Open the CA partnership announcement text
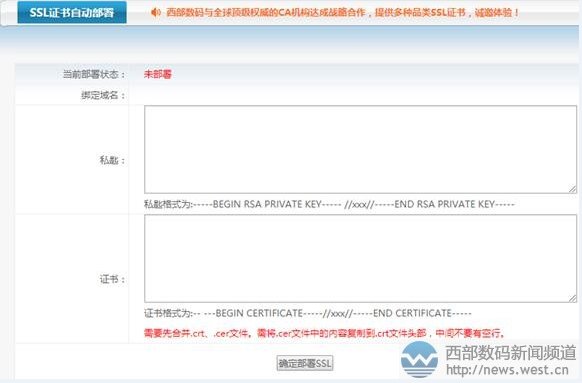Viewport: 582px width, 383px height. (342, 12)
